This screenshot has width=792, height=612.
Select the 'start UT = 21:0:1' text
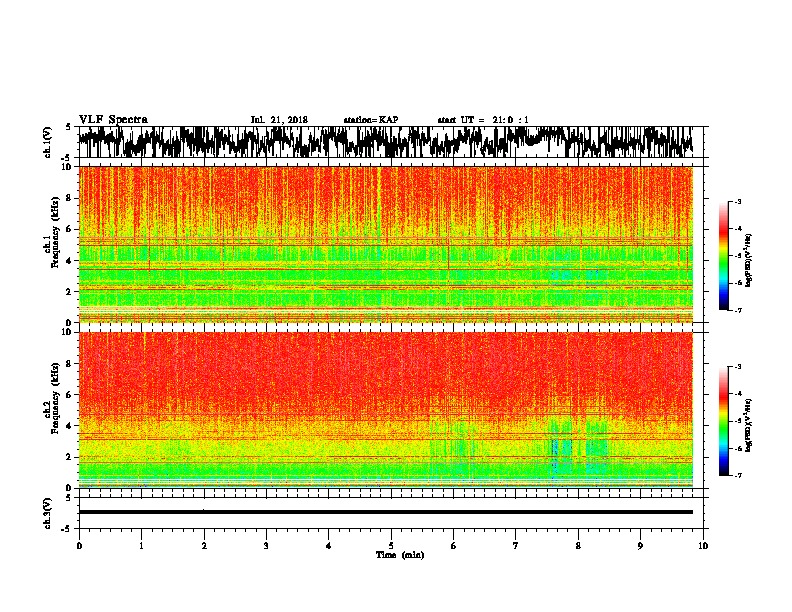(x=483, y=120)
